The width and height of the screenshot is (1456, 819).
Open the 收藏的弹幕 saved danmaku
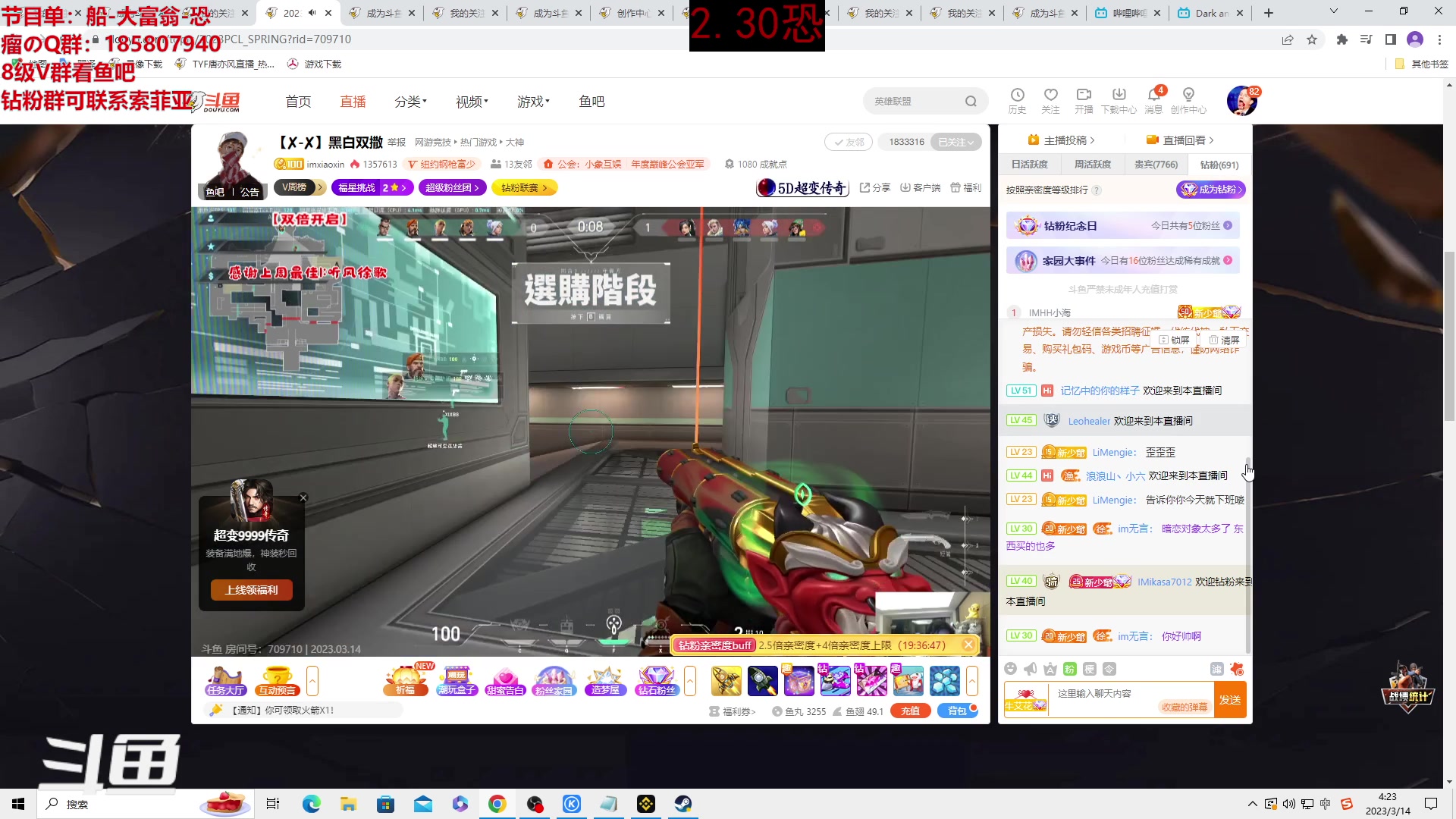[1185, 707]
